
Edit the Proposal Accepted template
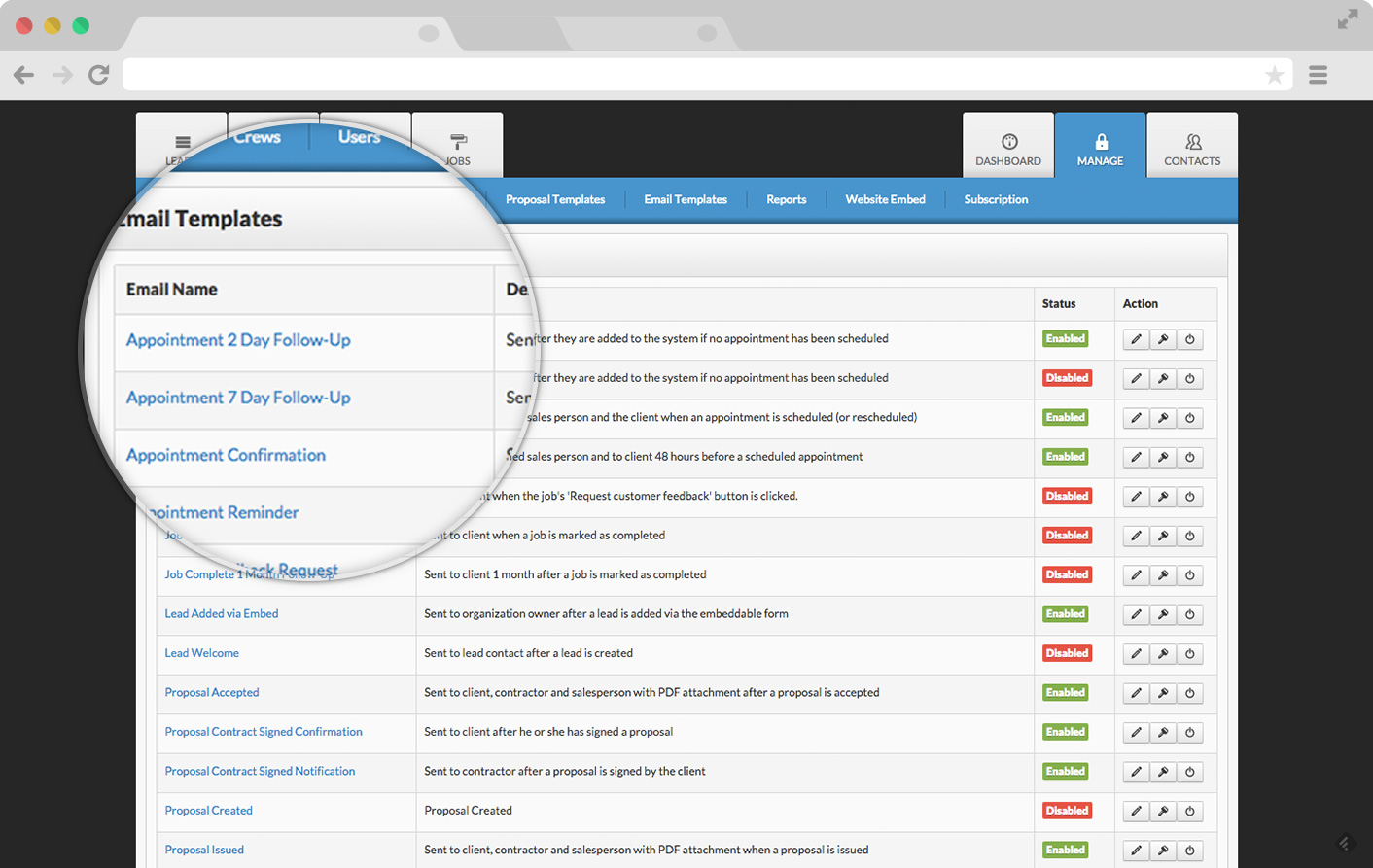1136,693
